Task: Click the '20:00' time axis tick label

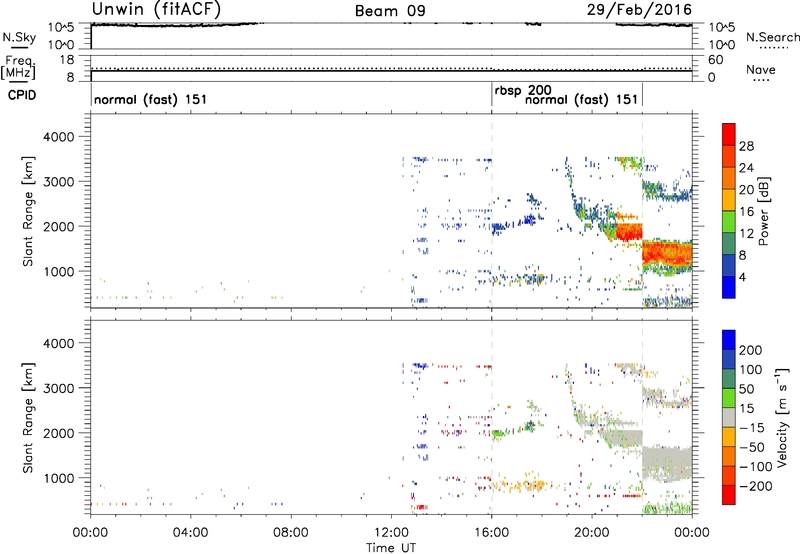Action: point(591,533)
